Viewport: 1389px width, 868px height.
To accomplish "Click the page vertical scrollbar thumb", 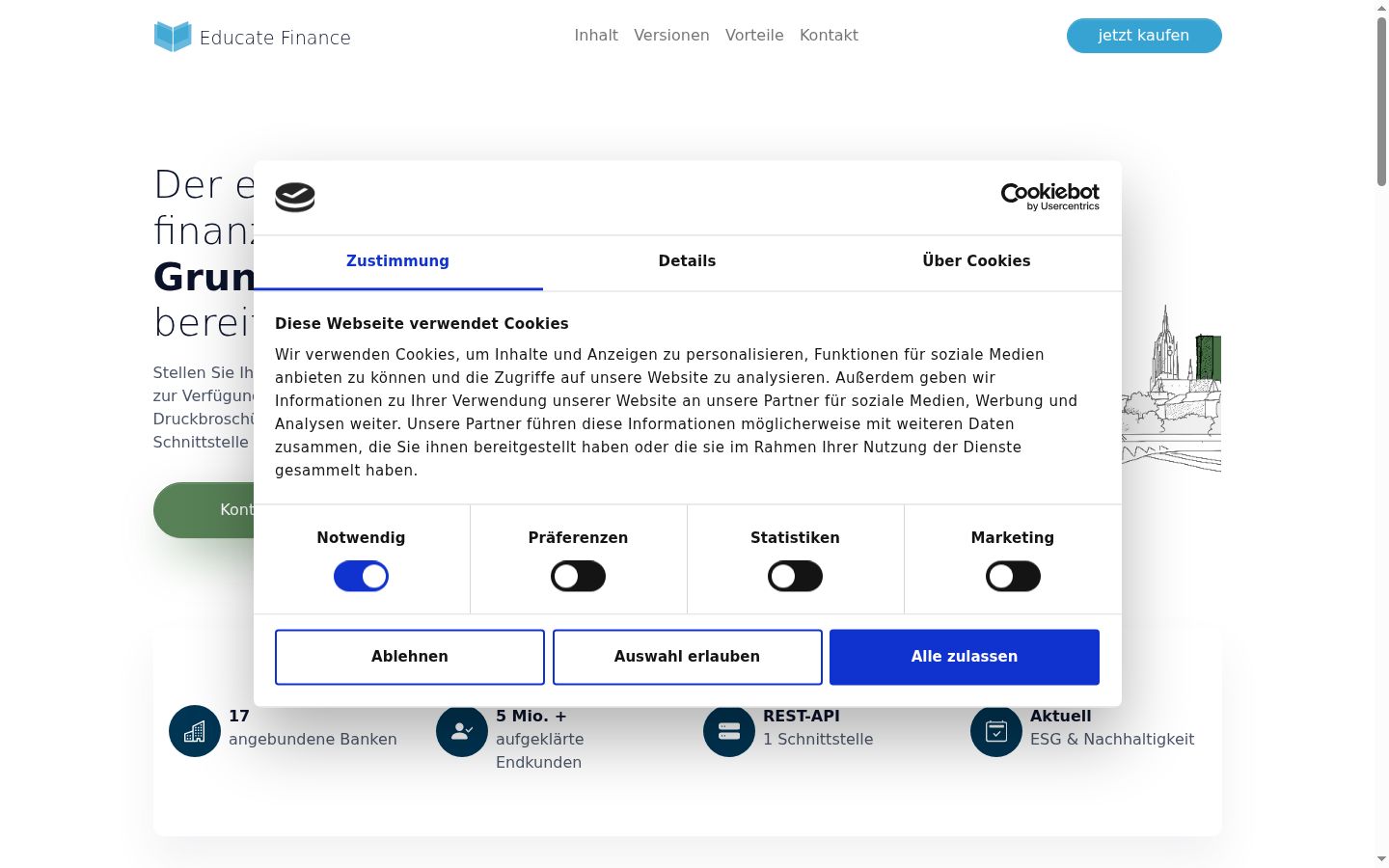I will pos(1381,101).
